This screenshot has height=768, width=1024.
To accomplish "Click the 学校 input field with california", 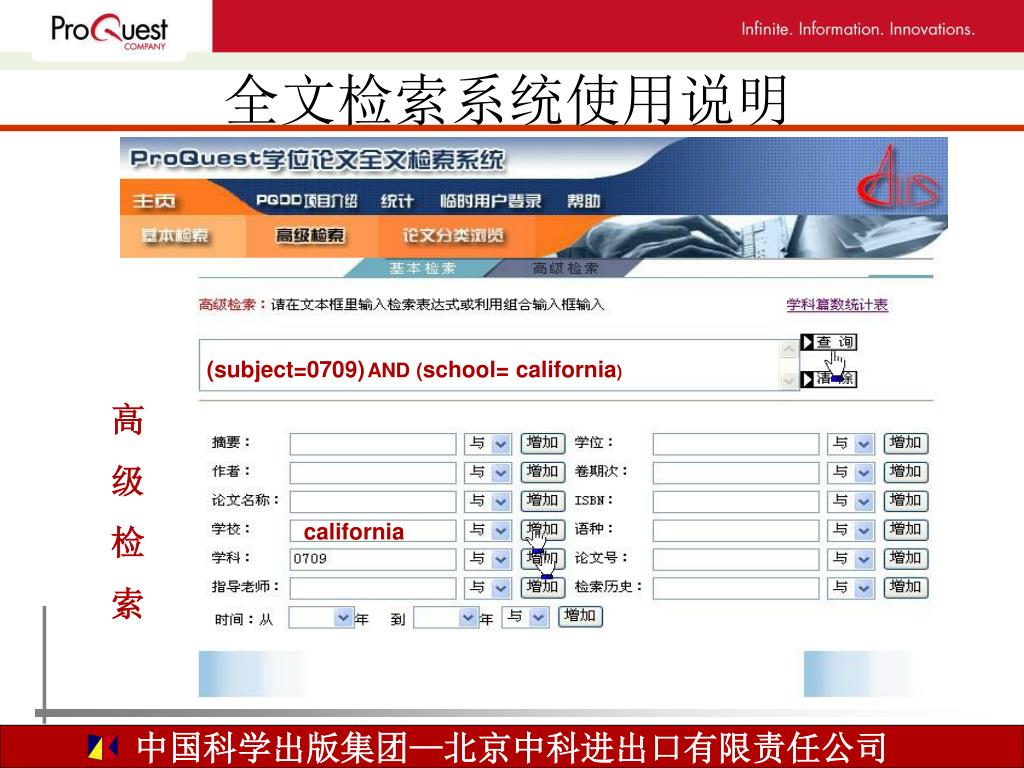I will click(373, 530).
